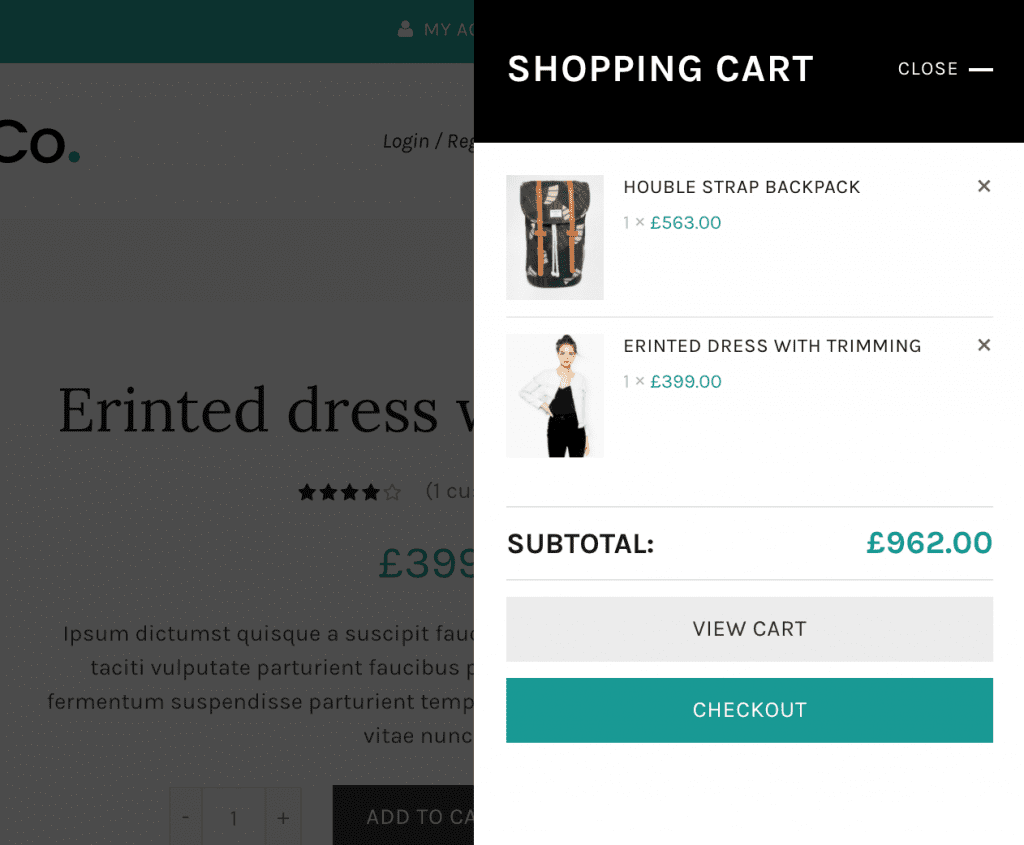Open the backpack product thumbnail
The width and height of the screenshot is (1024, 845).
(555, 237)
